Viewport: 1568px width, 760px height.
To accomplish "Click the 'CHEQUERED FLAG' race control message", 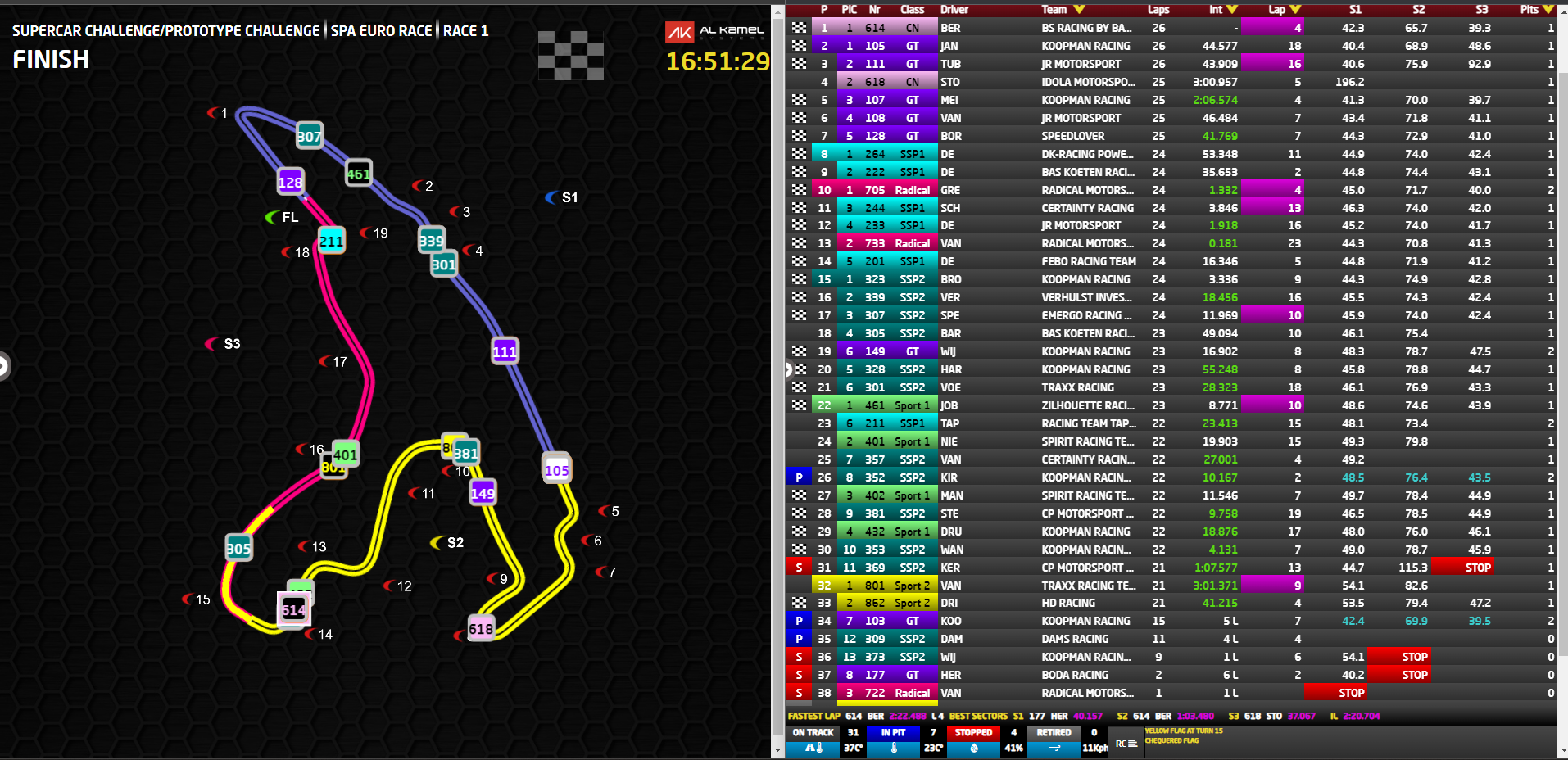I will (1171, 740).
